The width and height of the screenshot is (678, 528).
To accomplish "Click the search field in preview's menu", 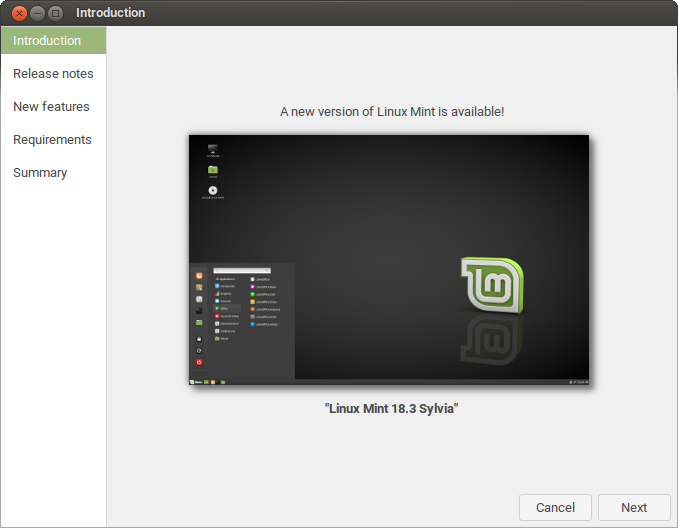I will pyautogui.click(x=241, y=270).
